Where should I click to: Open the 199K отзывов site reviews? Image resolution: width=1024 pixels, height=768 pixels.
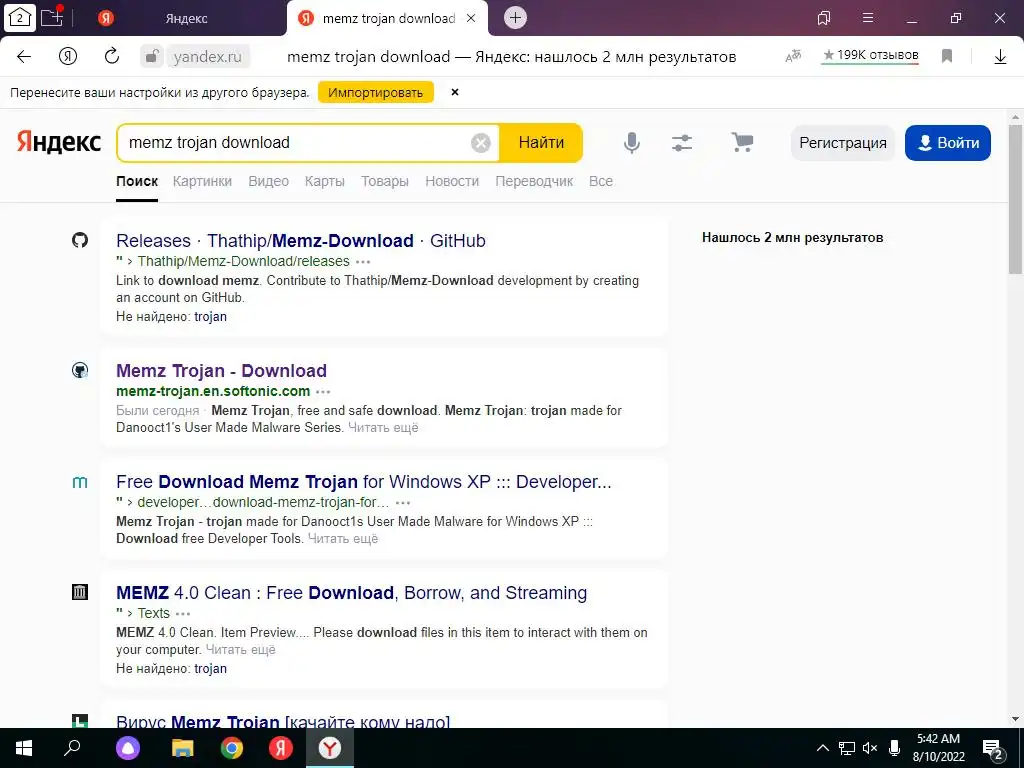[871, 56]
